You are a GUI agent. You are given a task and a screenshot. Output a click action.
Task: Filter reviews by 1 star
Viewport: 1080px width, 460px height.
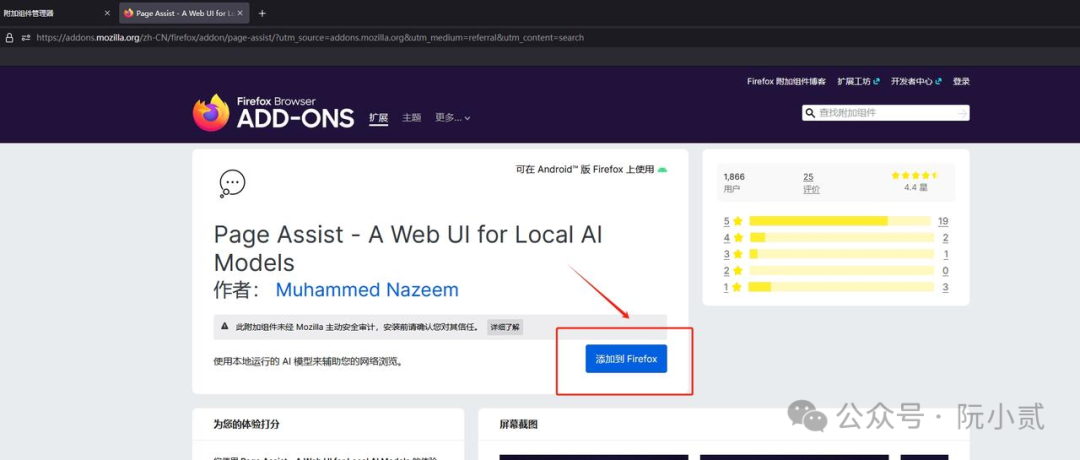point(733,287)
